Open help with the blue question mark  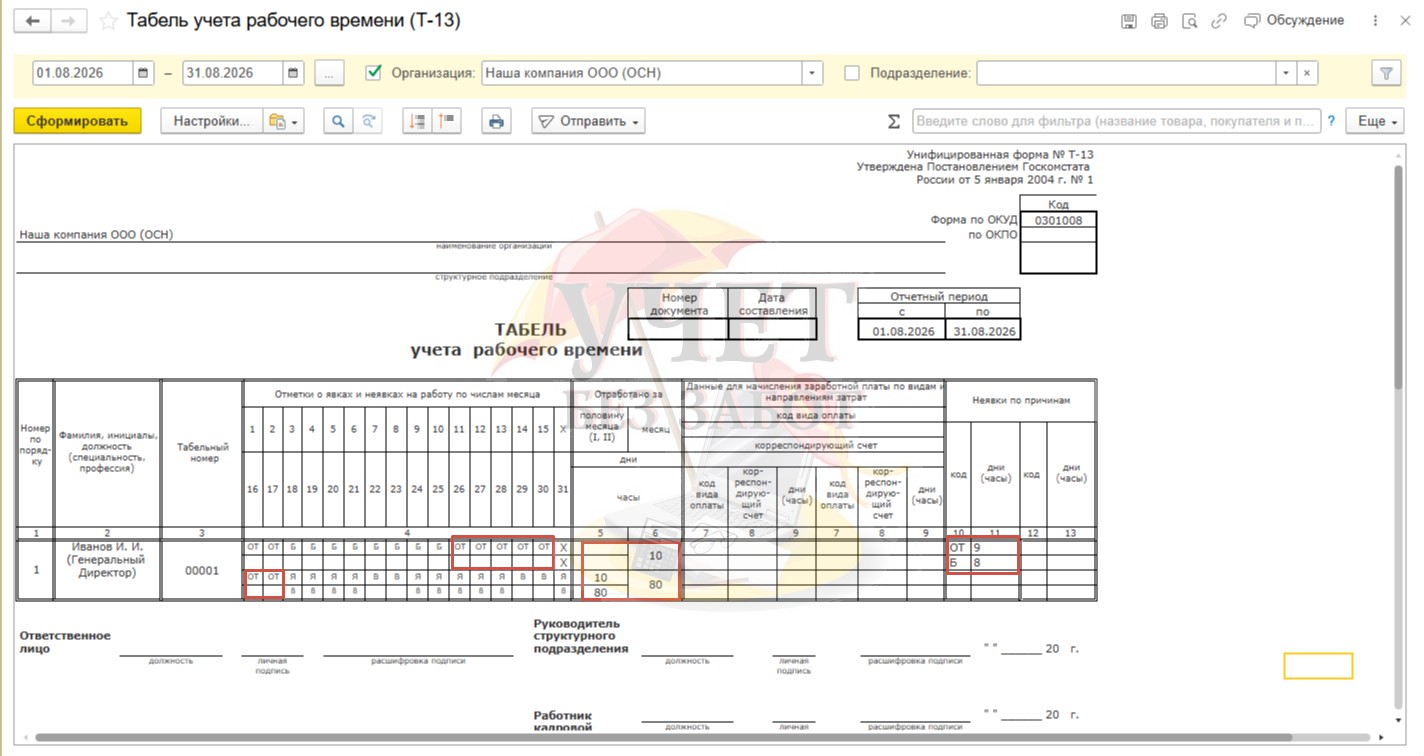pyautogui.click(x=1331, y=121)
